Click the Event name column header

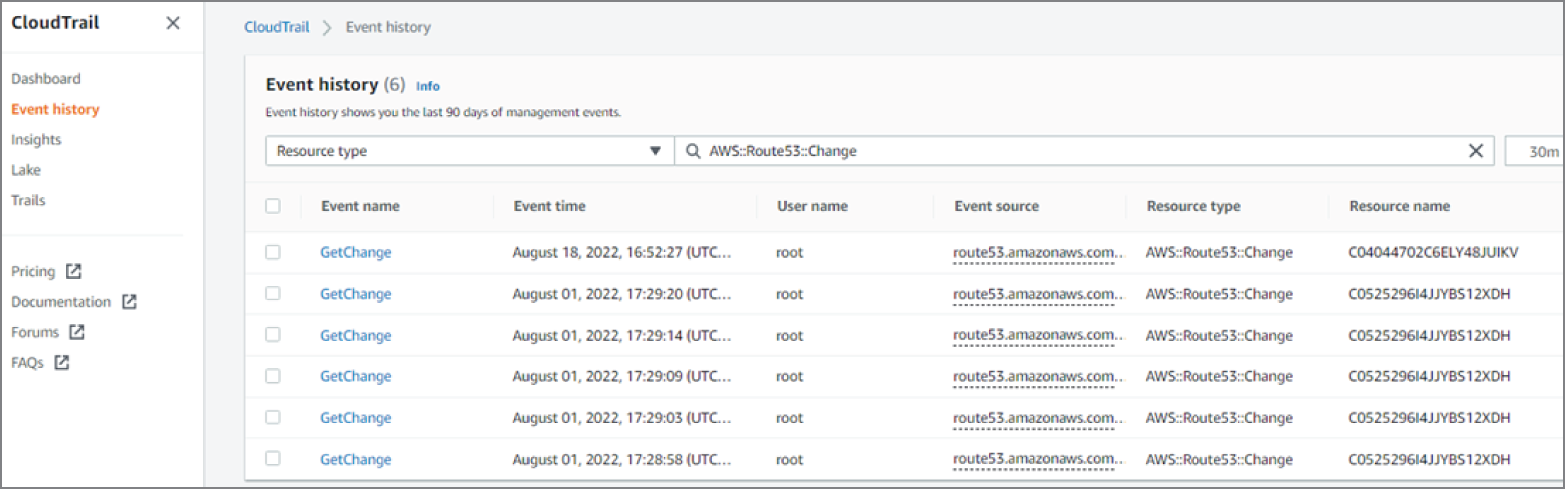click(360, 206)
